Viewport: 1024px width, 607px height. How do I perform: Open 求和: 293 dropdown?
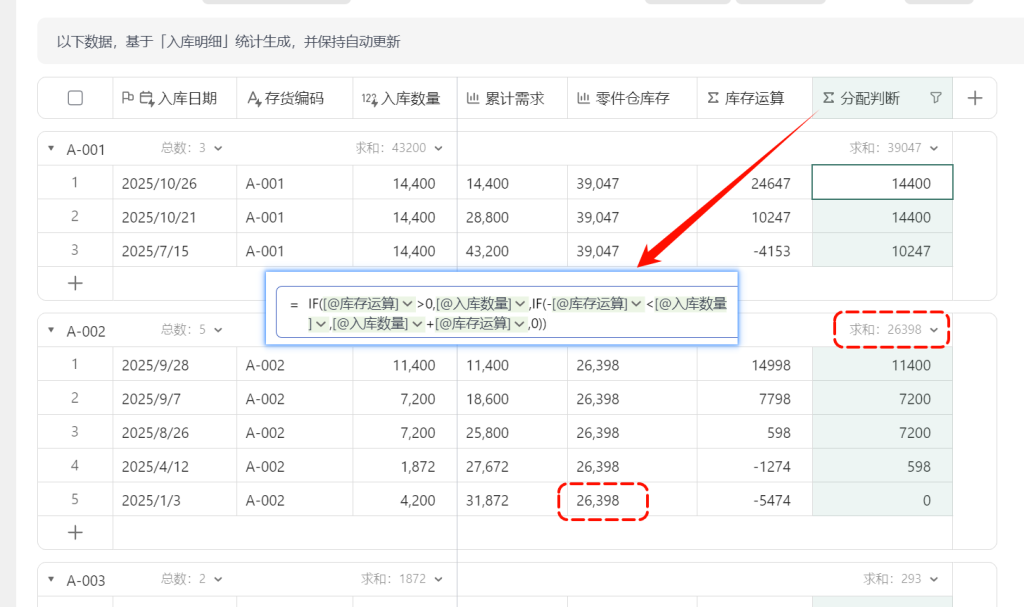tap(901, 579)
